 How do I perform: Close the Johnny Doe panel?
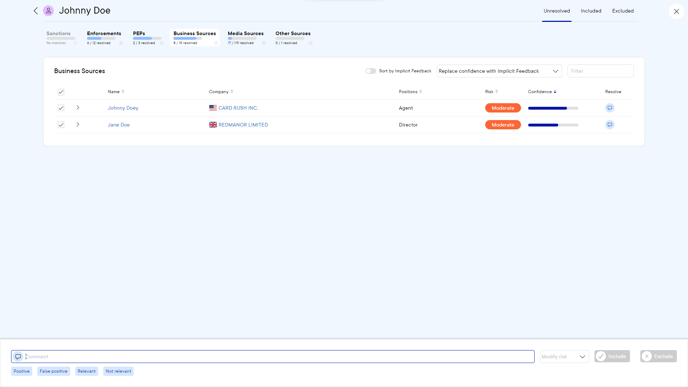pos(676,11)
